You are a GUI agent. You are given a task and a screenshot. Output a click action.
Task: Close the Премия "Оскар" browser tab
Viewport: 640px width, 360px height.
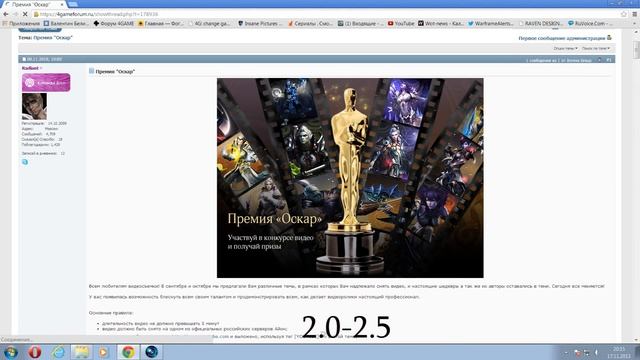pos(62,4)
